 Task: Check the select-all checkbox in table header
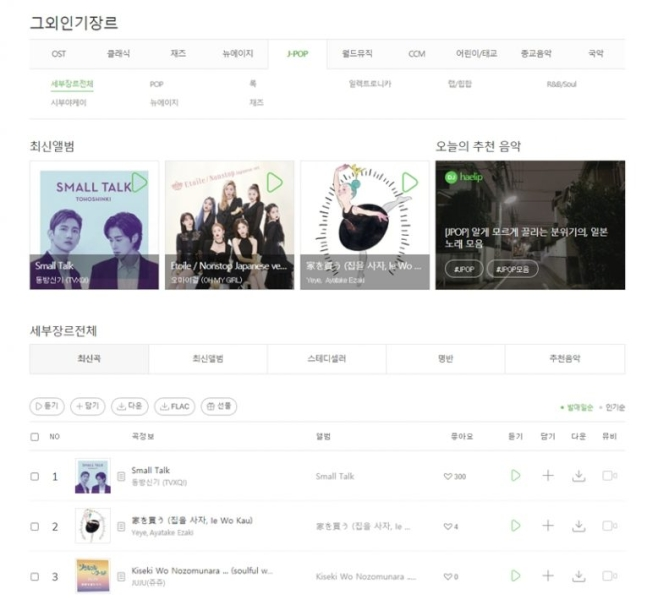coord(35,437)
